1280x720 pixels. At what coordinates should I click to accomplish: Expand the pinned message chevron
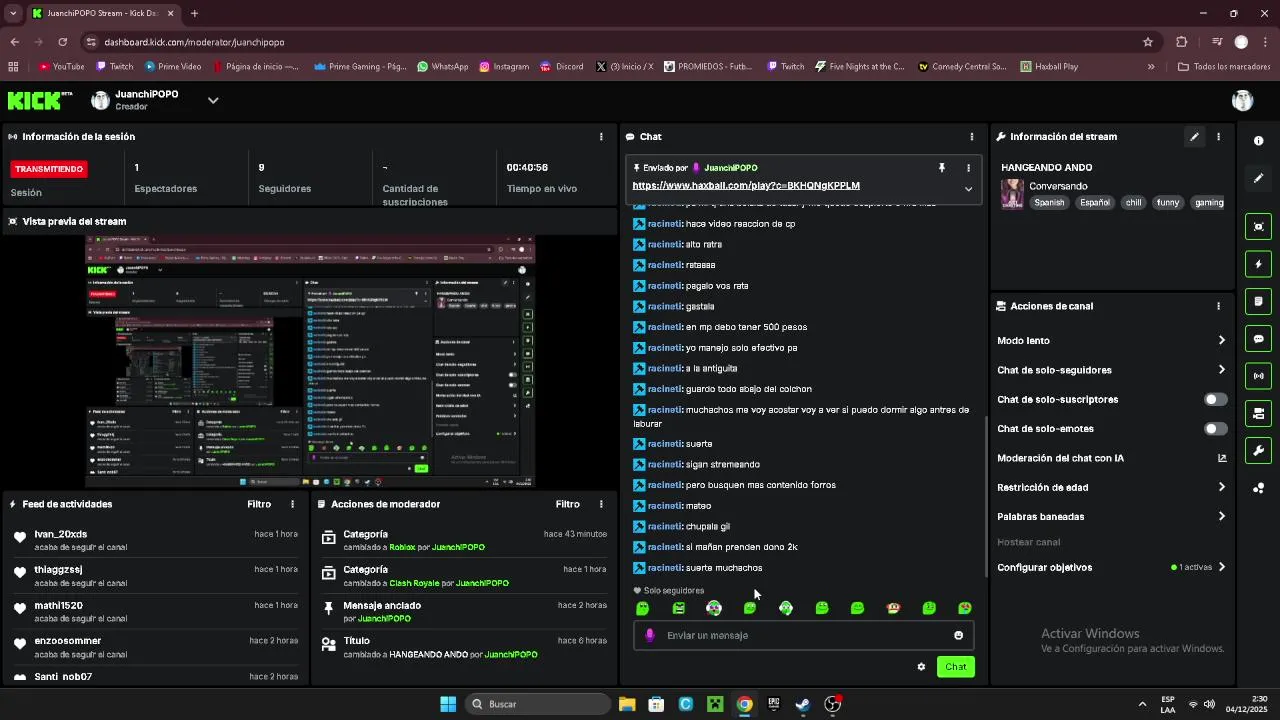[968, 189]
